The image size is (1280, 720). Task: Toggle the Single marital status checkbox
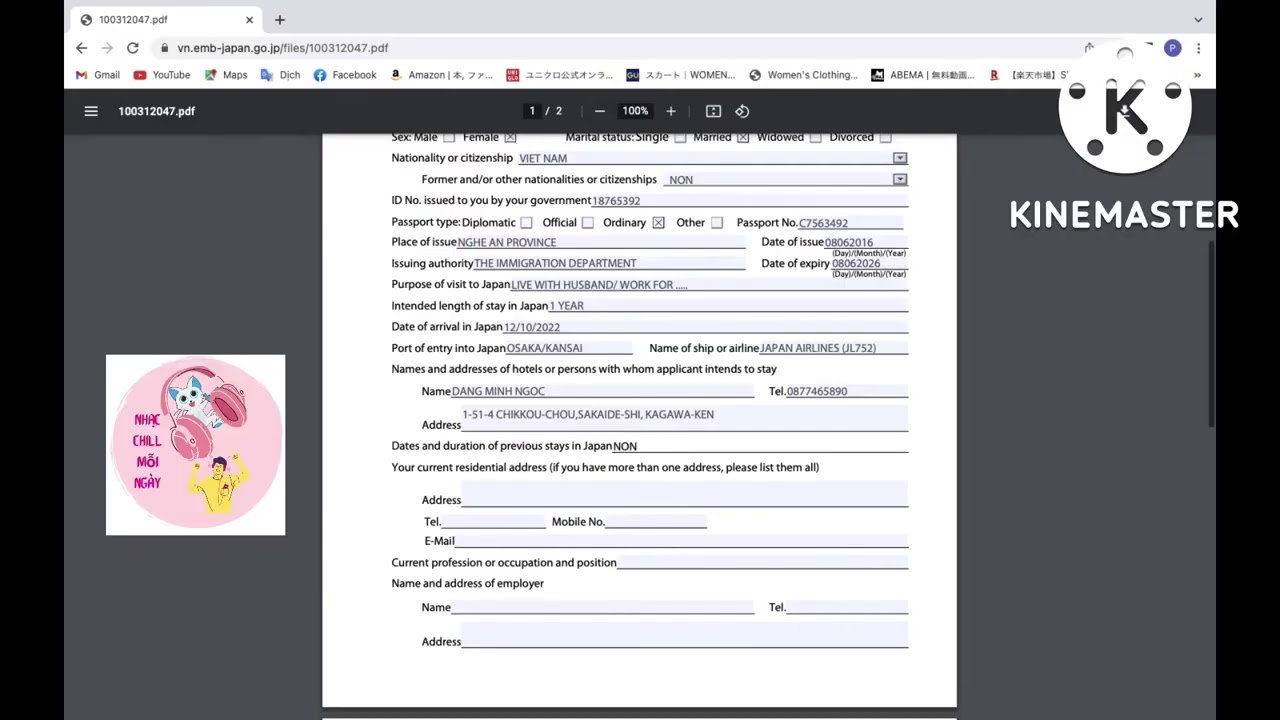click(680, 137)
